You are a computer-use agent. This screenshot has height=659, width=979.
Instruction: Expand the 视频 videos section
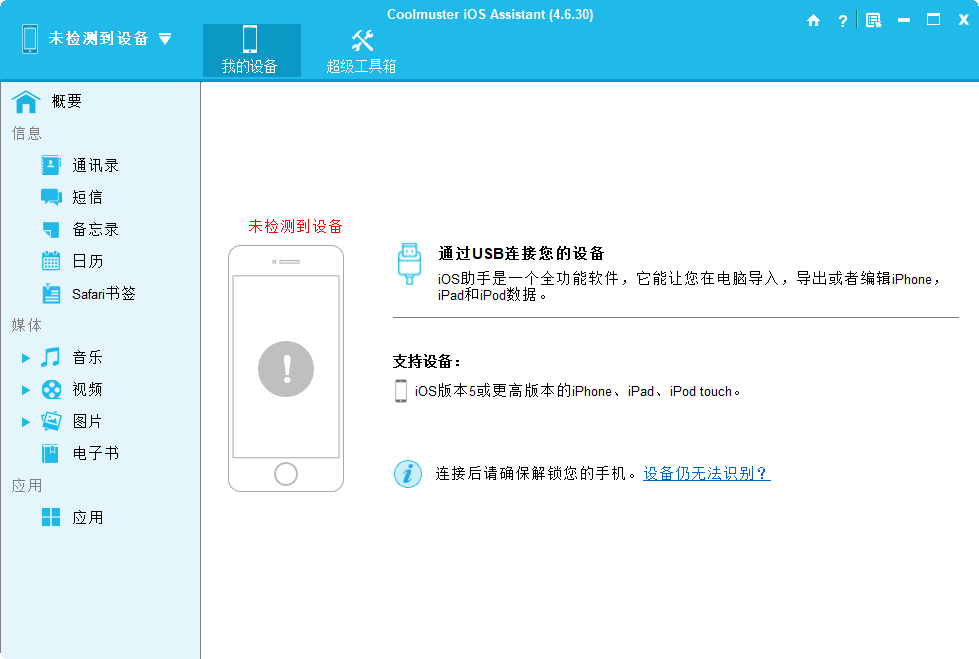pyautogui.click(x=25, y=389)
